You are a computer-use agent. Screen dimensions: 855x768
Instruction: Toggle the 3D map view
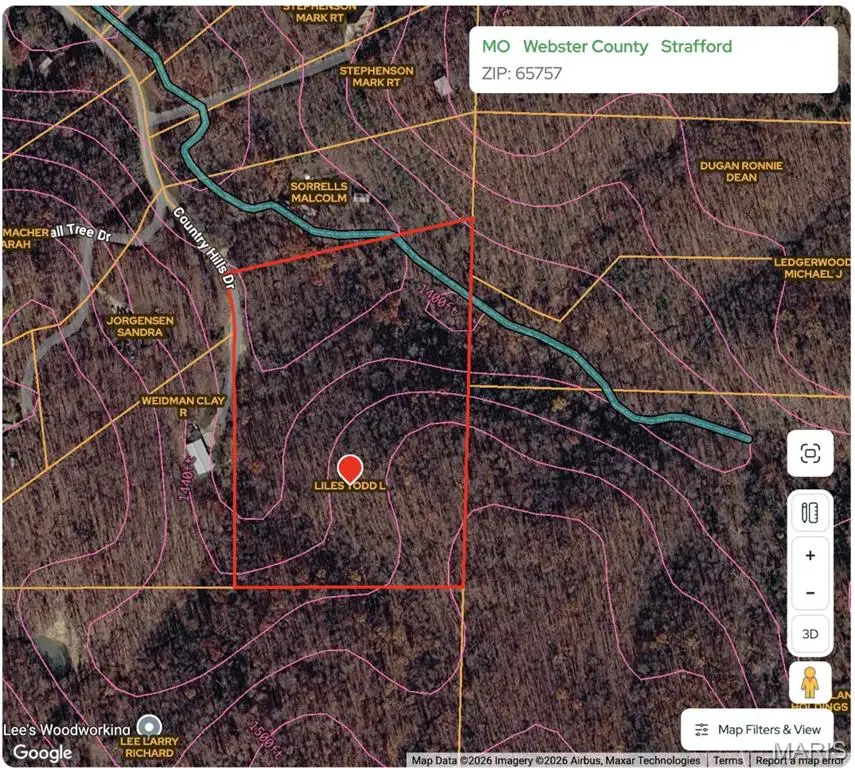point(810,634)
